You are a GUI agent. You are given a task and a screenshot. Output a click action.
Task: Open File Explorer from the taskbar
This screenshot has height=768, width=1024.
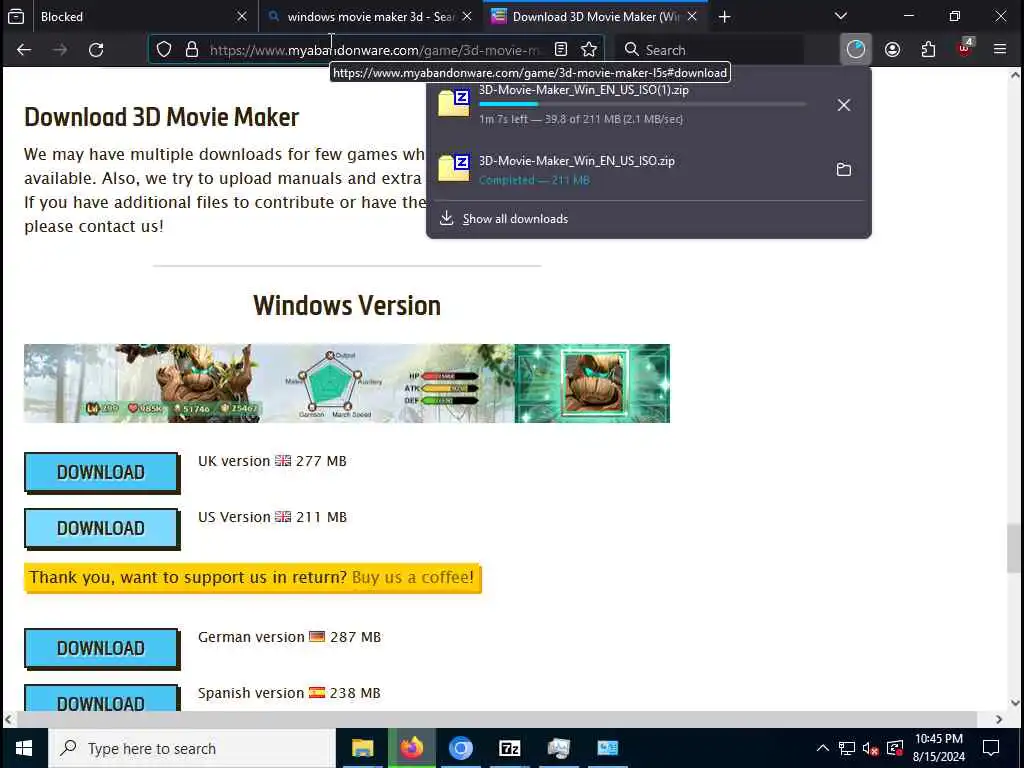pyautogui.click(x=362, y=748)
